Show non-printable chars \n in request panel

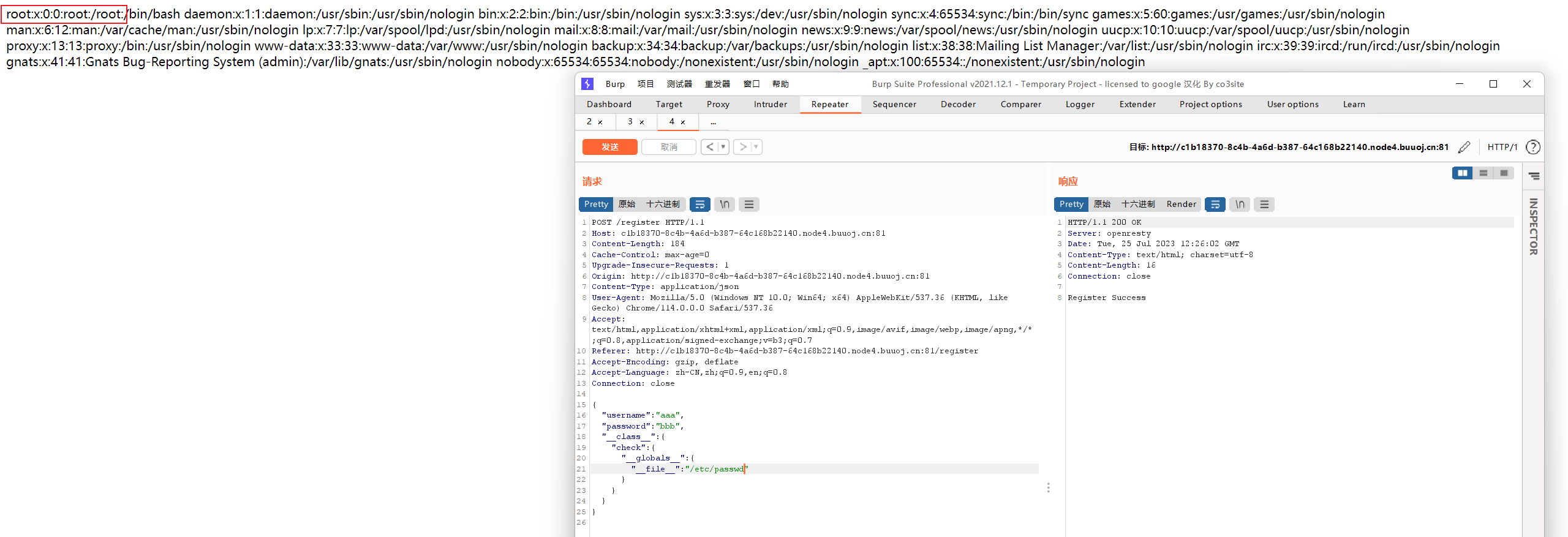[725, 205]
